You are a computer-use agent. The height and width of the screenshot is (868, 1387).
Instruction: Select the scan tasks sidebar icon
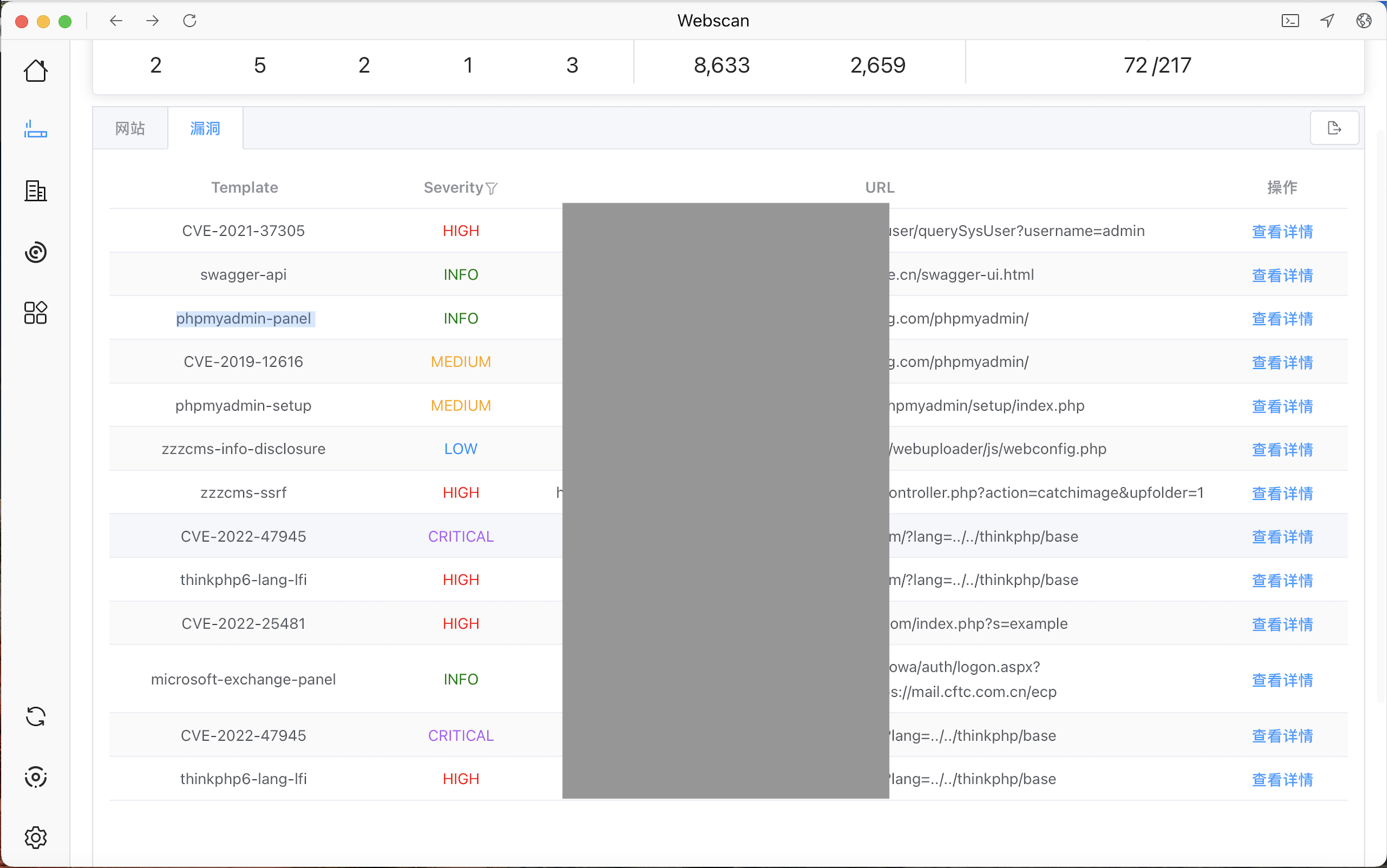coord(35,130)
